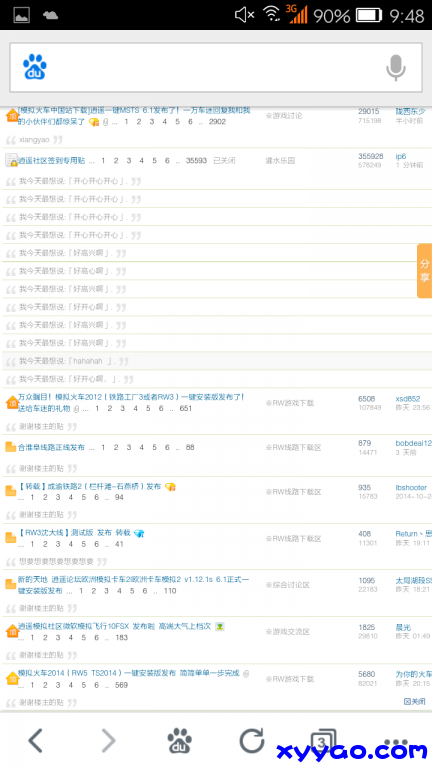Go back with the left arrow button
Viewport: 432px width, 768px height.
click(x=35, y=740)
